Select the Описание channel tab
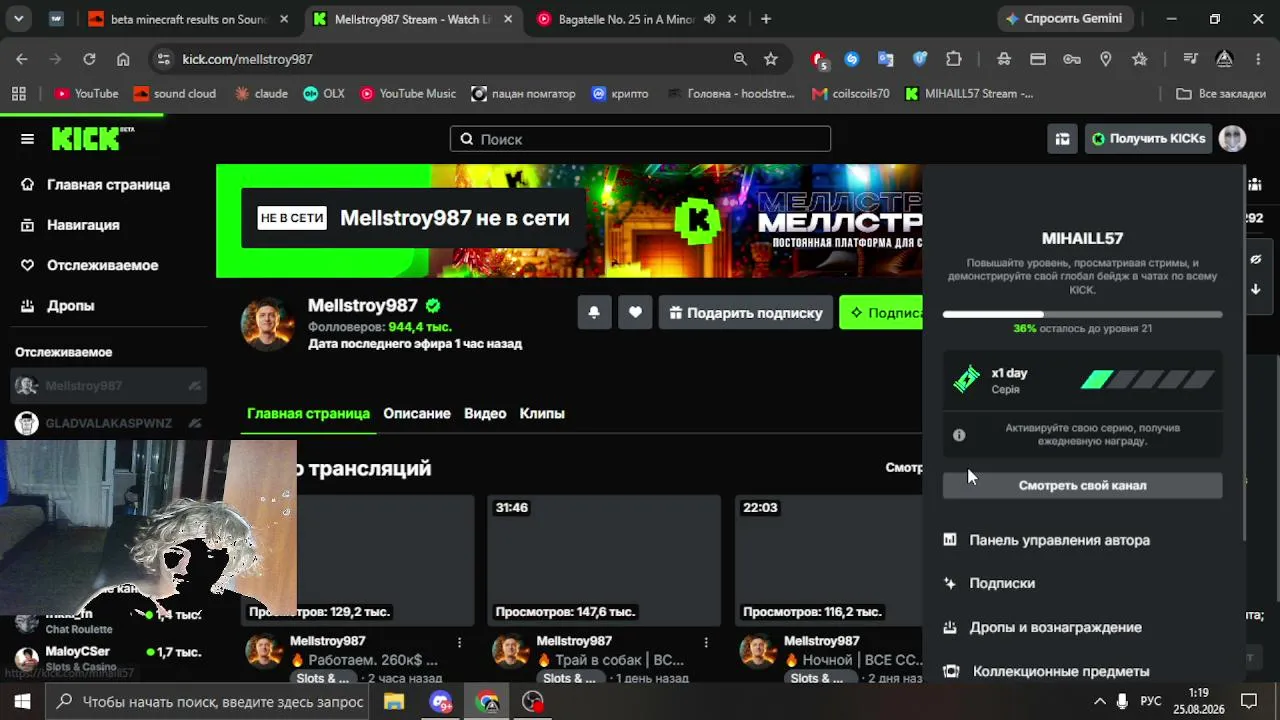The width and height of the screenshot is (1280, 720). pos(417,414)
